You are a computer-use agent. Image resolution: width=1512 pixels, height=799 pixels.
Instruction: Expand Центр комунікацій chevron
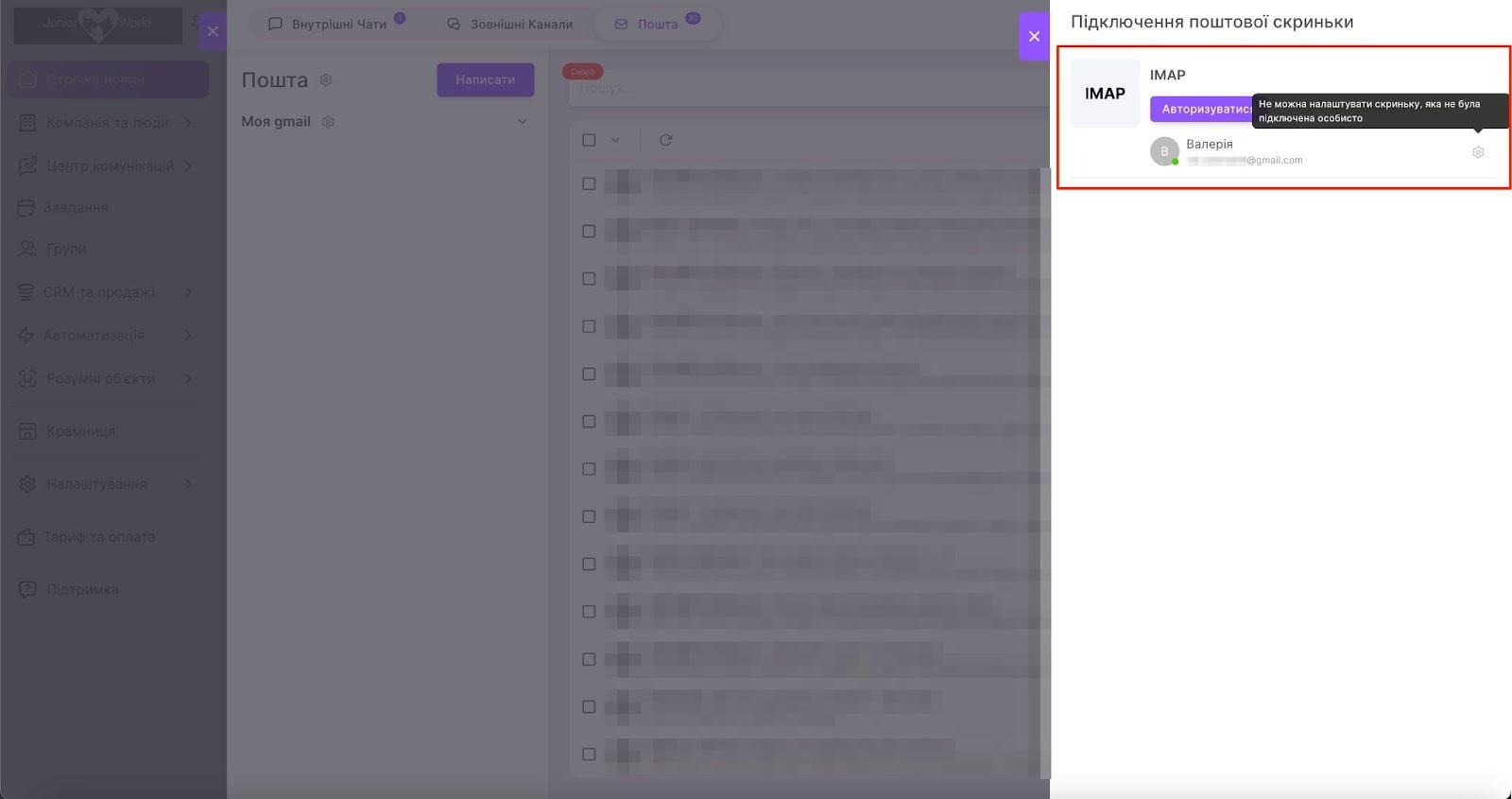pos(188,165)
